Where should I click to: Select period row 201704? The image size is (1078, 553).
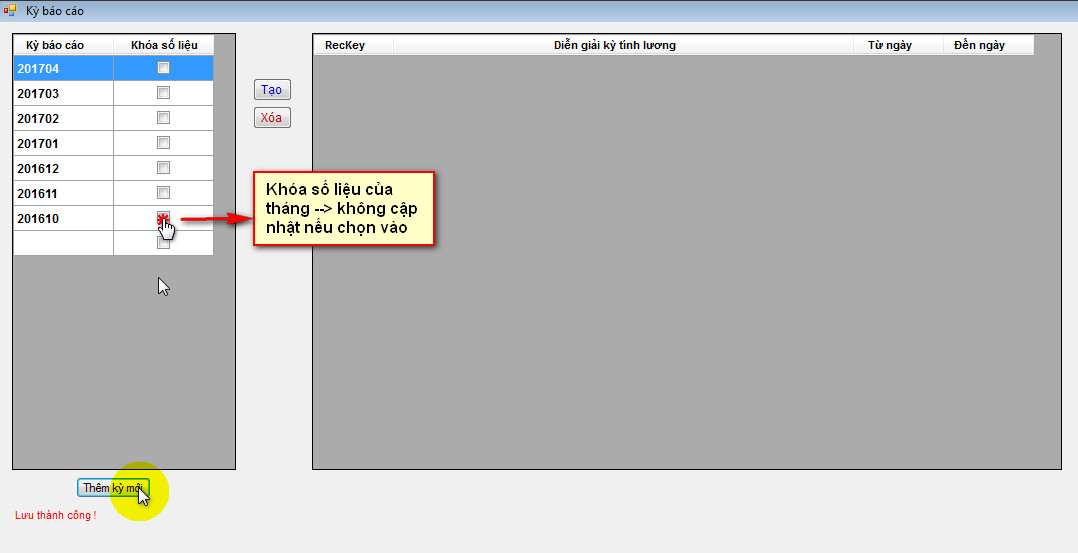coord(113,68)
